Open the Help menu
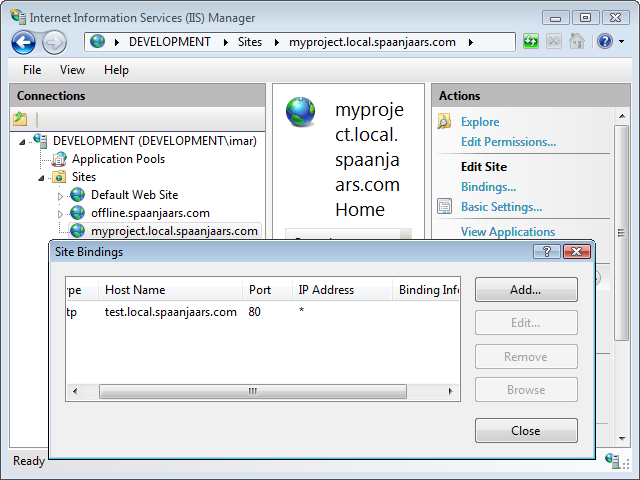The image size is (640, 480). tap(116, 70)
